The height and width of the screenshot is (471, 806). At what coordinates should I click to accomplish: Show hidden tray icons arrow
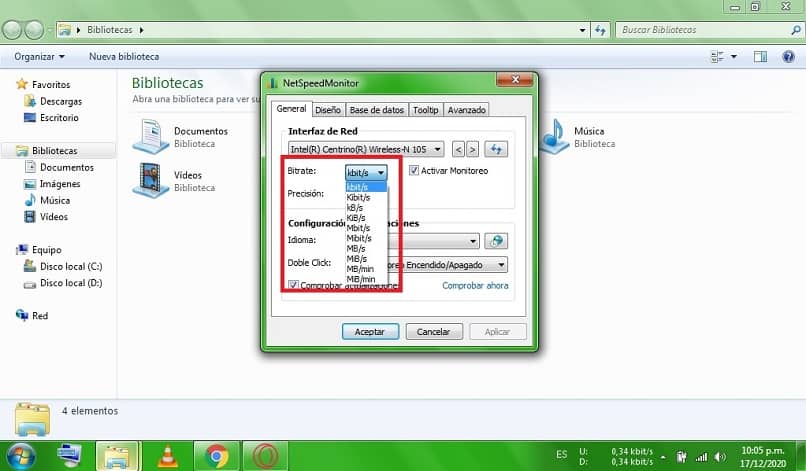[x=663, y=457]
